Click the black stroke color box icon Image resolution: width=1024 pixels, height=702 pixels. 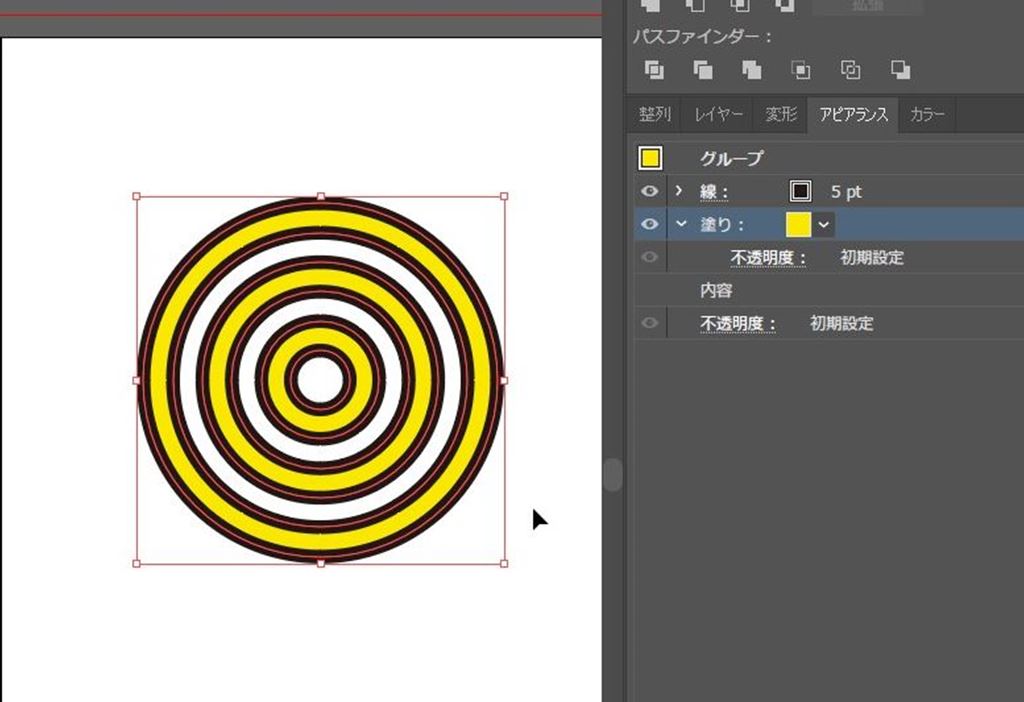799,191
